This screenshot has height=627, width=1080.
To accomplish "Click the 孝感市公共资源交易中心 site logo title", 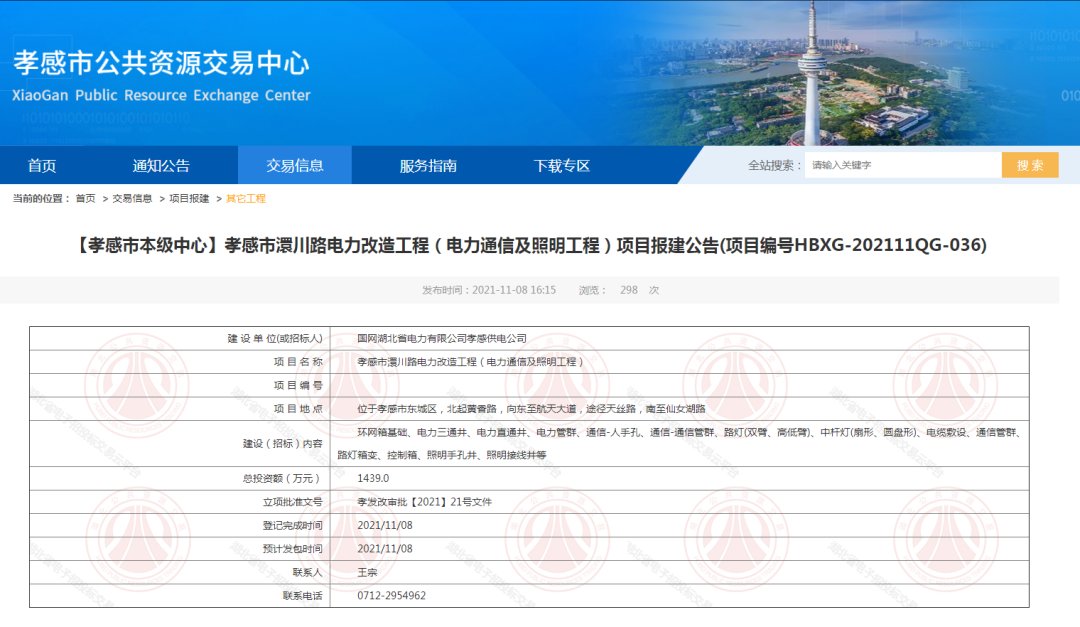I will pos(161,64).
